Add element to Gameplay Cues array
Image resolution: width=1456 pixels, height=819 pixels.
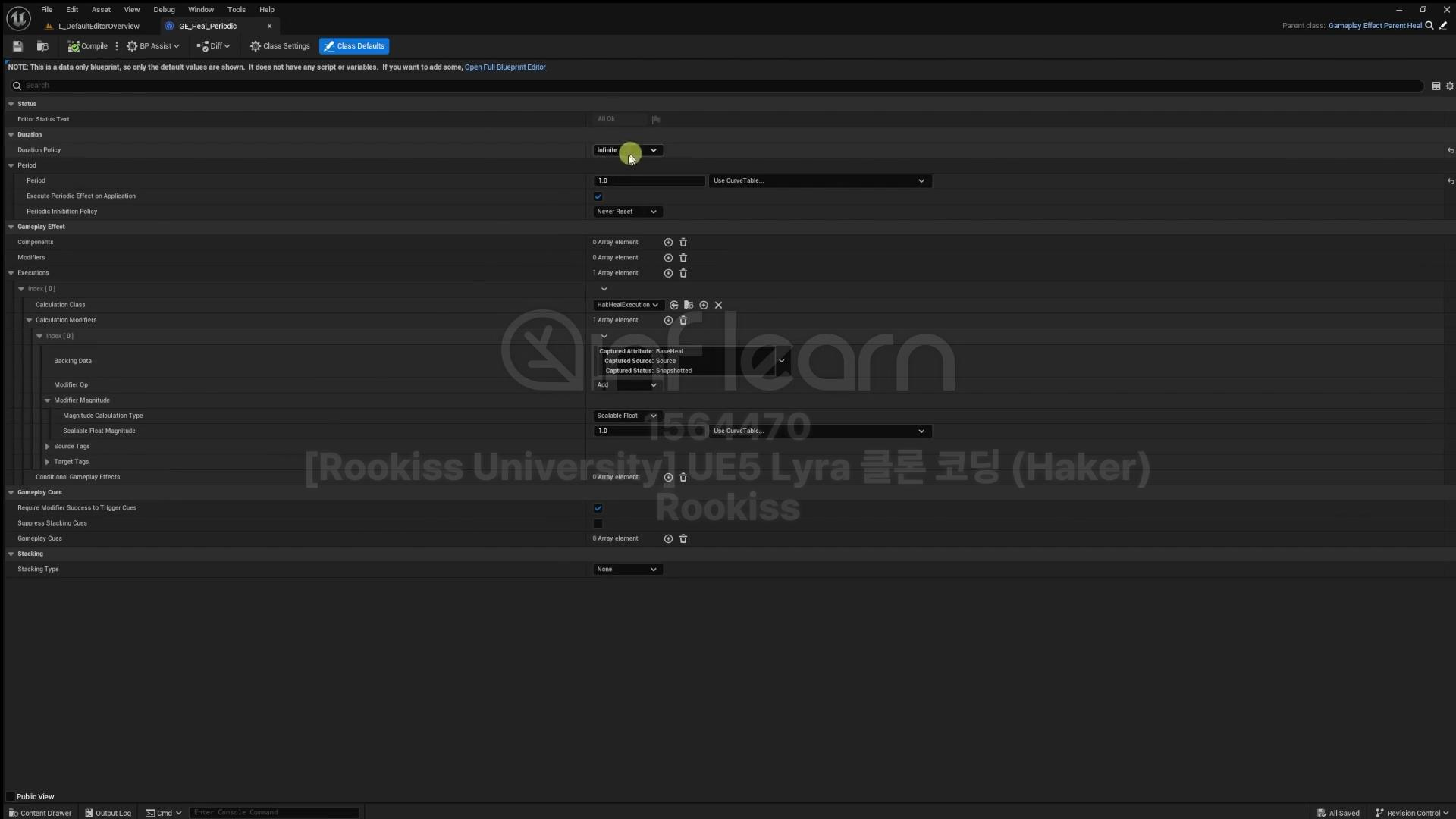point(668,539)
